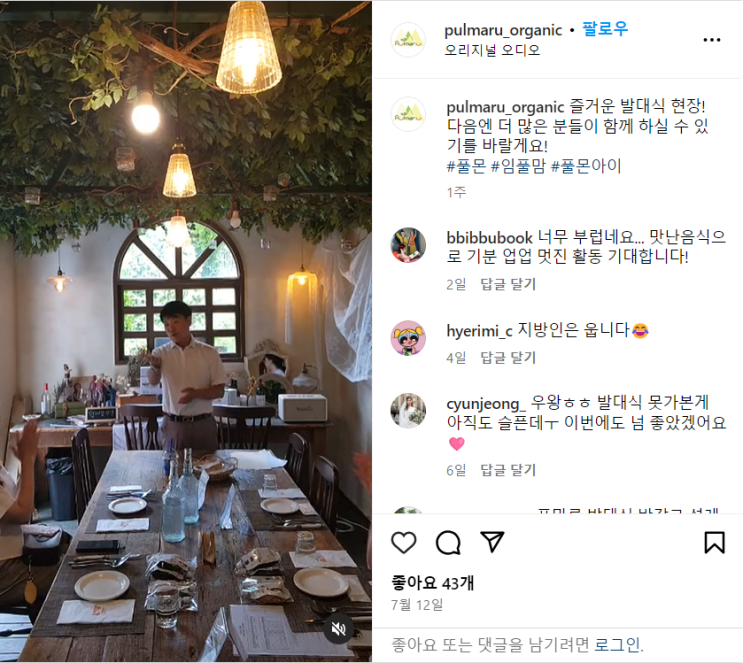This screenshot has width=743, height=663.
Task: Open more options three-dot menu
Action: coord(712,40)
